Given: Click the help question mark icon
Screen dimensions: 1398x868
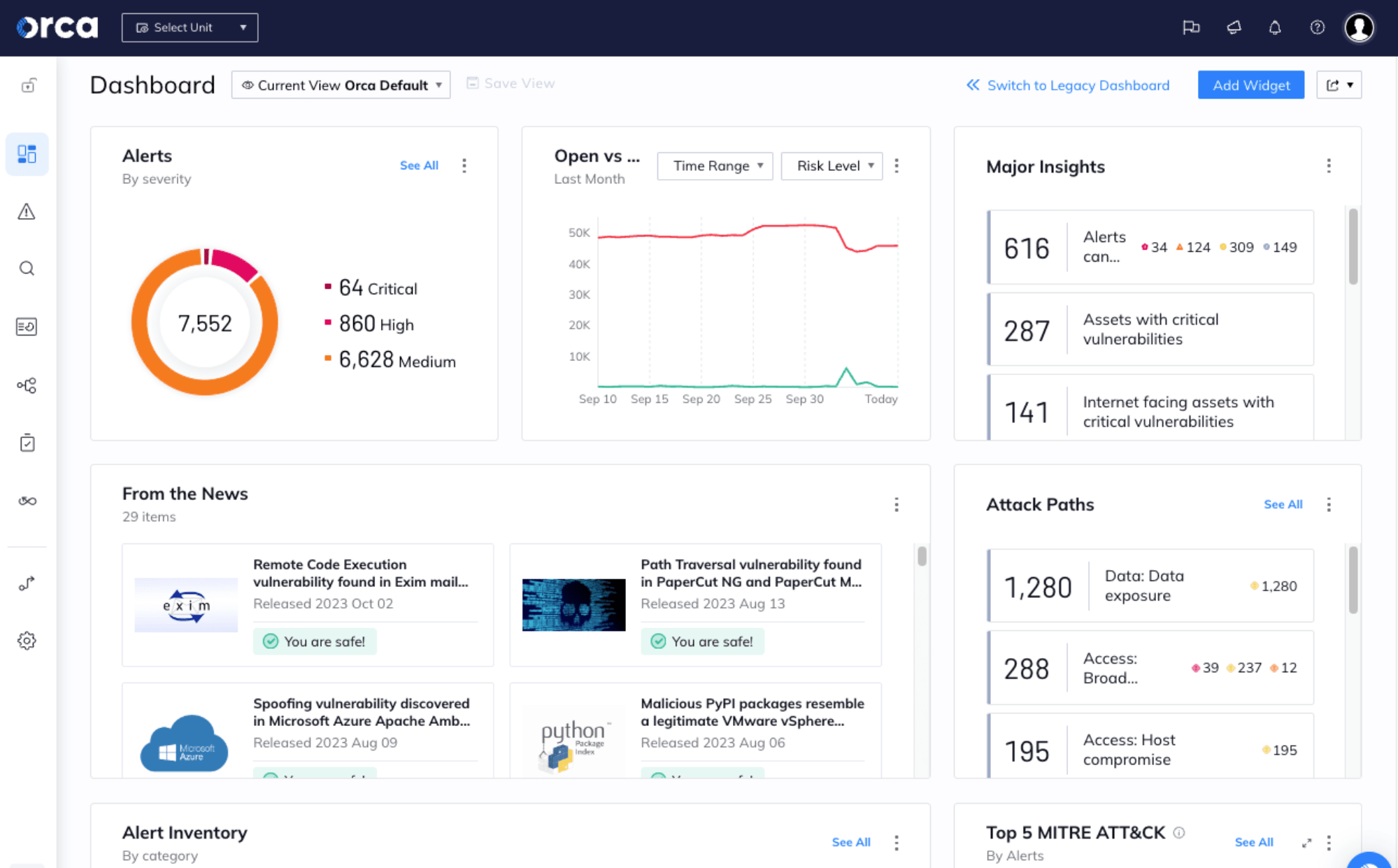Looking at the screenshot, I should tap(1317, 27).
